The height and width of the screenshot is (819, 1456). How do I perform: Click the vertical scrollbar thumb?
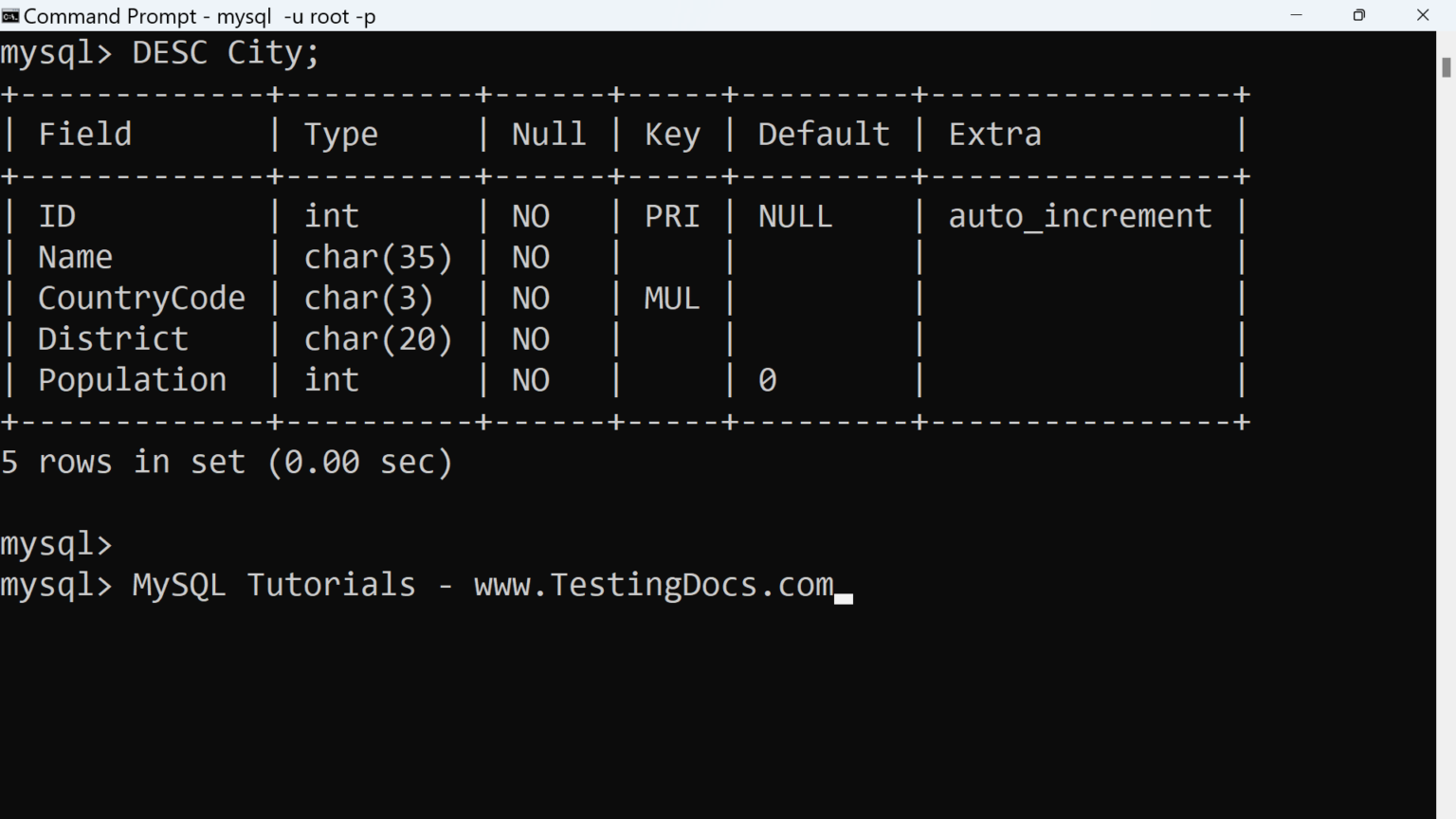1446,67
